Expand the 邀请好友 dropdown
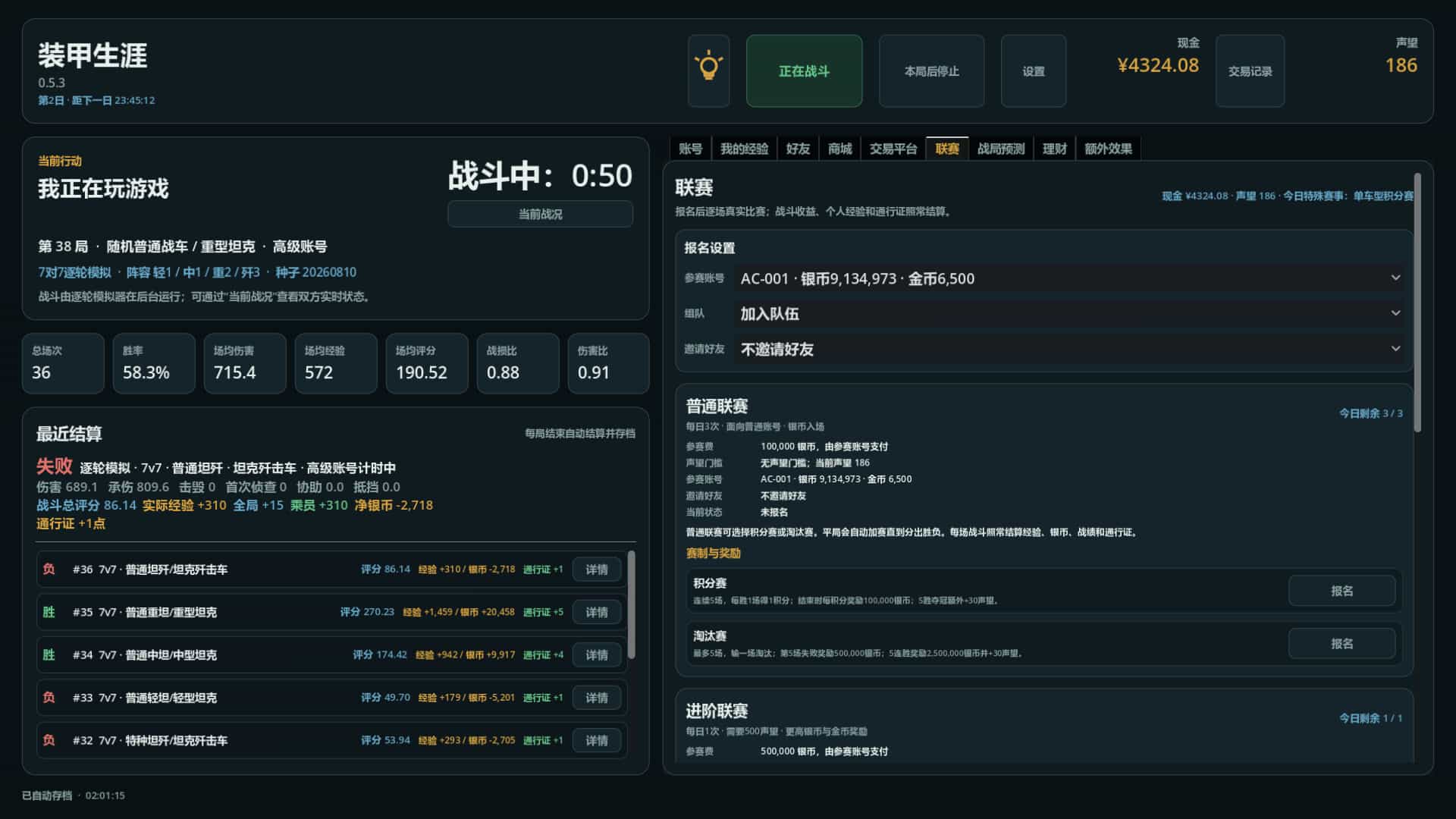 tap(1068, 349)
